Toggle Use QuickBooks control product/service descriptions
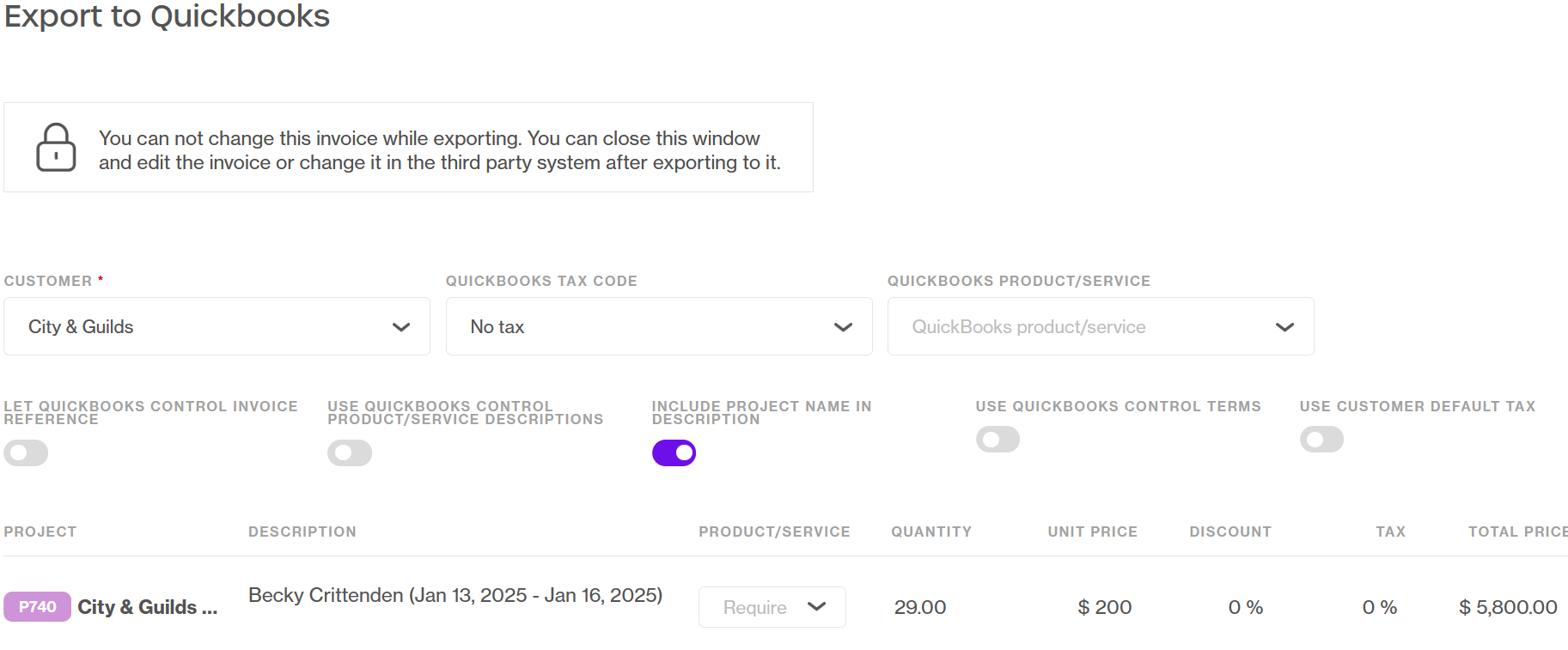Image resolution: width=1568 pixels, height=650 pixels. [x=350, y=453]
